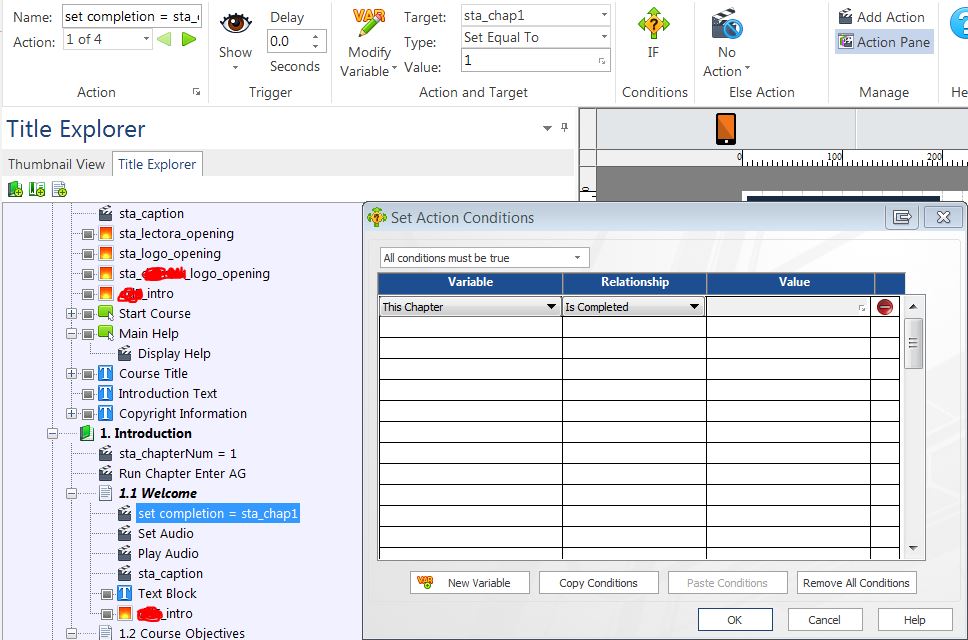Collapse the 1. Introduction chapter node
This screenshot has width=968, height=640.
coord(52,433)
